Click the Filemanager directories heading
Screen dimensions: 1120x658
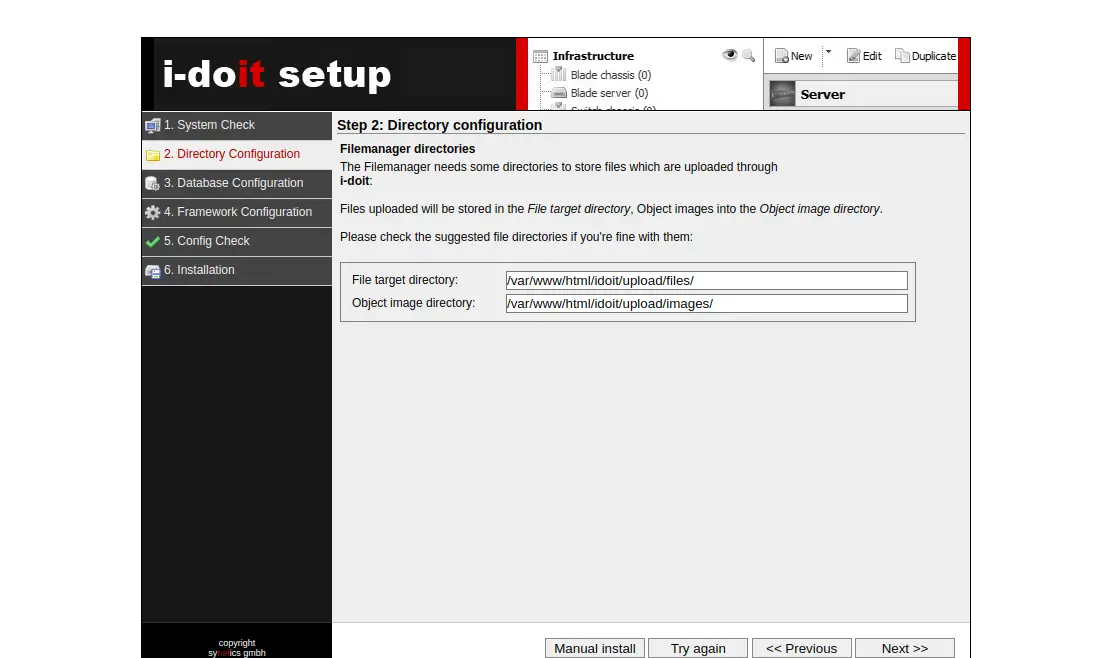tap(407, 149)
